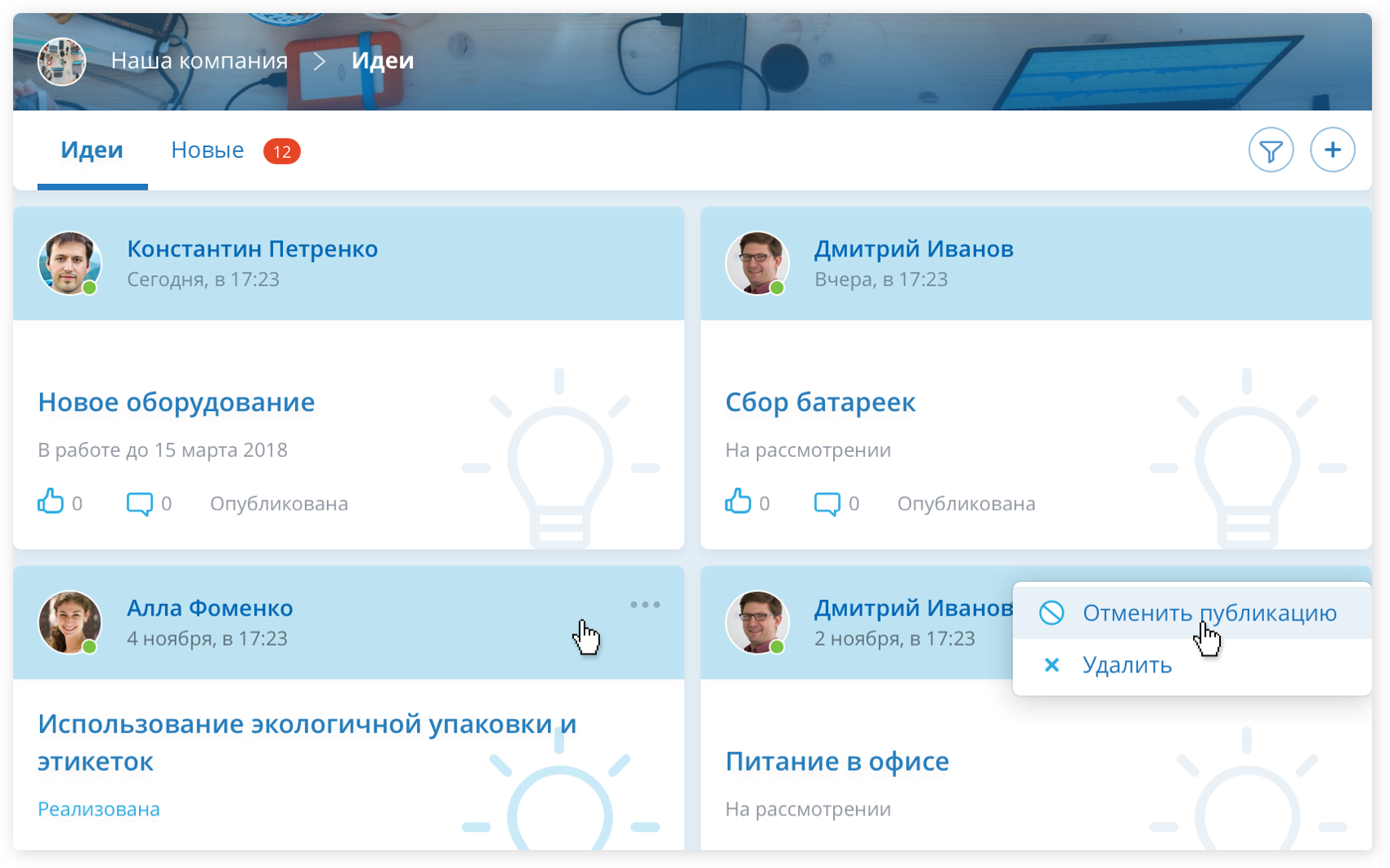Click the plus icon to create a new idea
The image size is (1390, 868).
pyautogui.click(x=1333, y=150)
